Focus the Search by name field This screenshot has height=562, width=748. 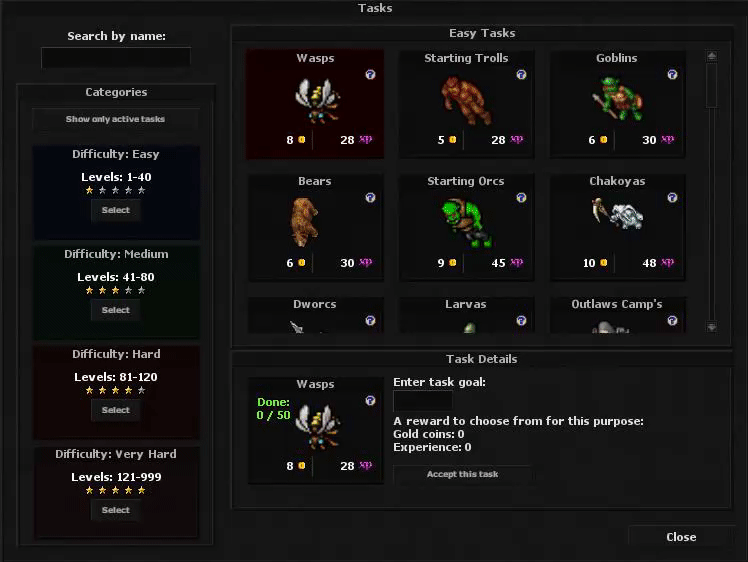pos(116,57)
